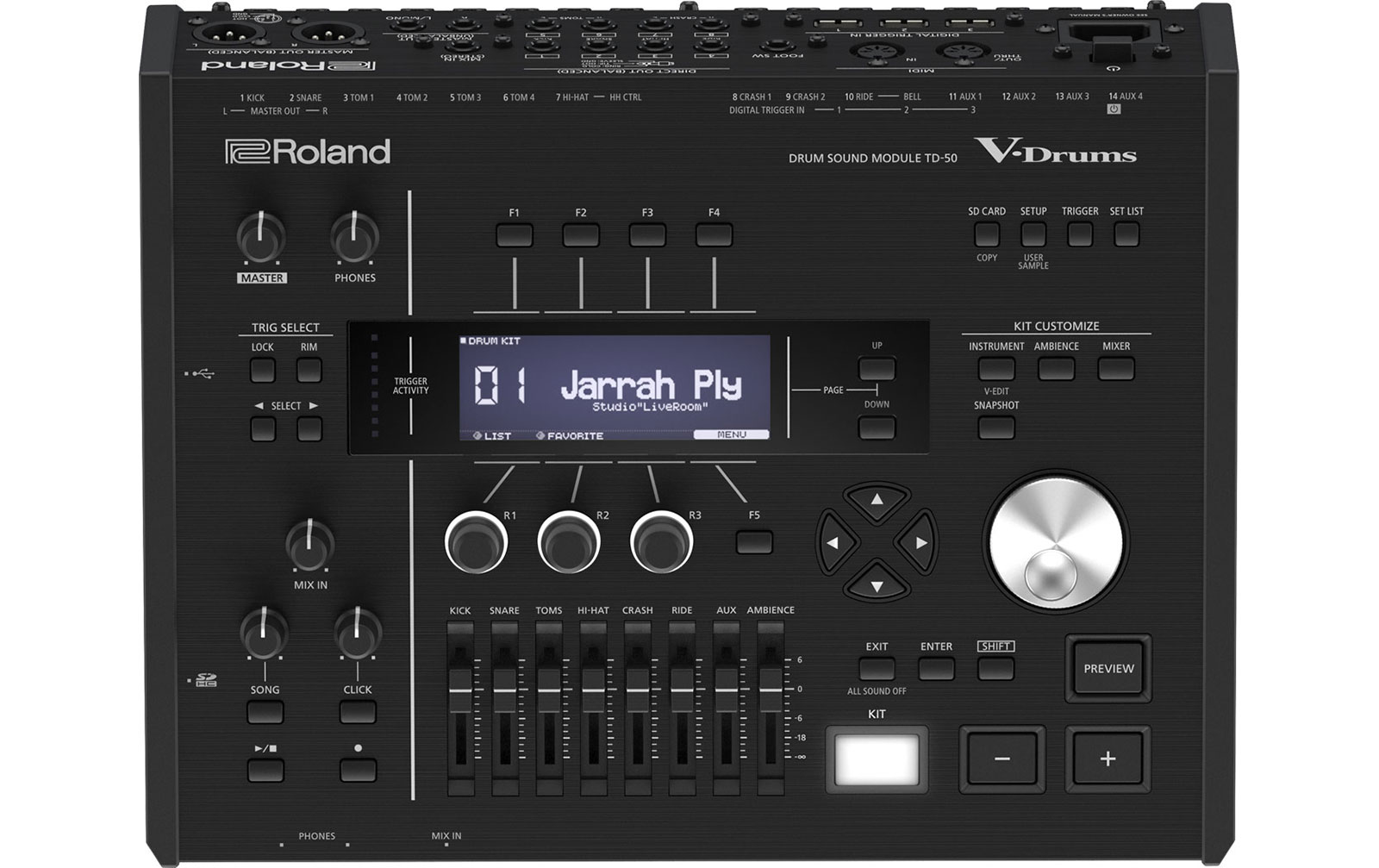Push the PAGE UP button

pyautogui.click(x=877, y=368)
